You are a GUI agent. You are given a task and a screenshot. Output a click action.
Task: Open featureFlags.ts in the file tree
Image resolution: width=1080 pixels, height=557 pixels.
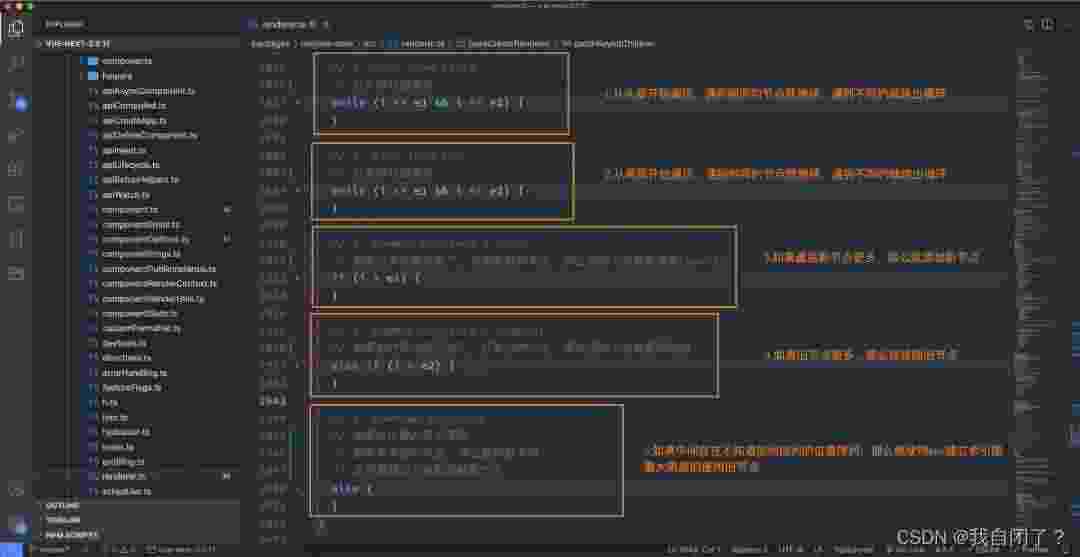pos(131,388)
